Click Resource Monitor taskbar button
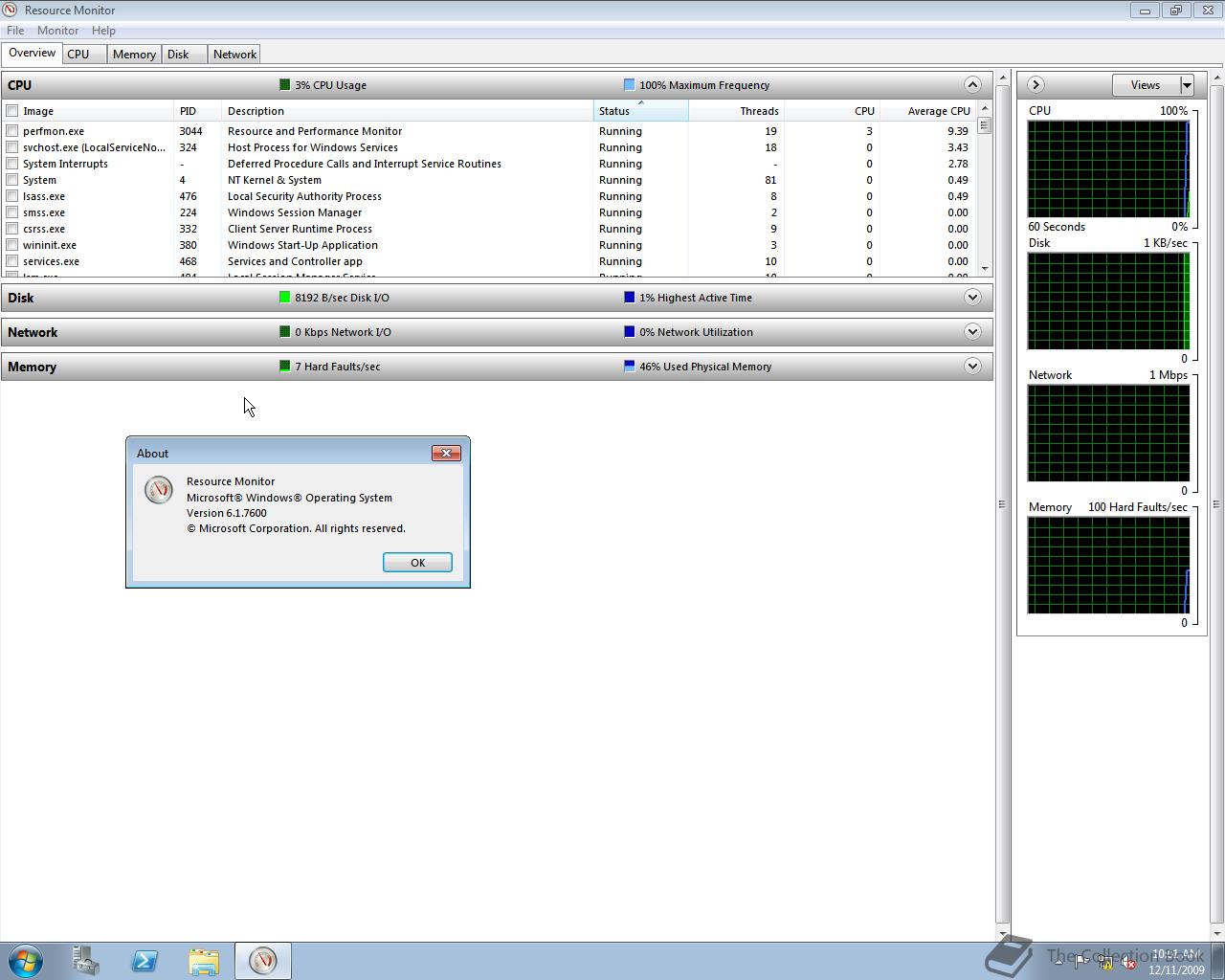This screenshot has width=1225, height=980. click(x=263, y=960)
